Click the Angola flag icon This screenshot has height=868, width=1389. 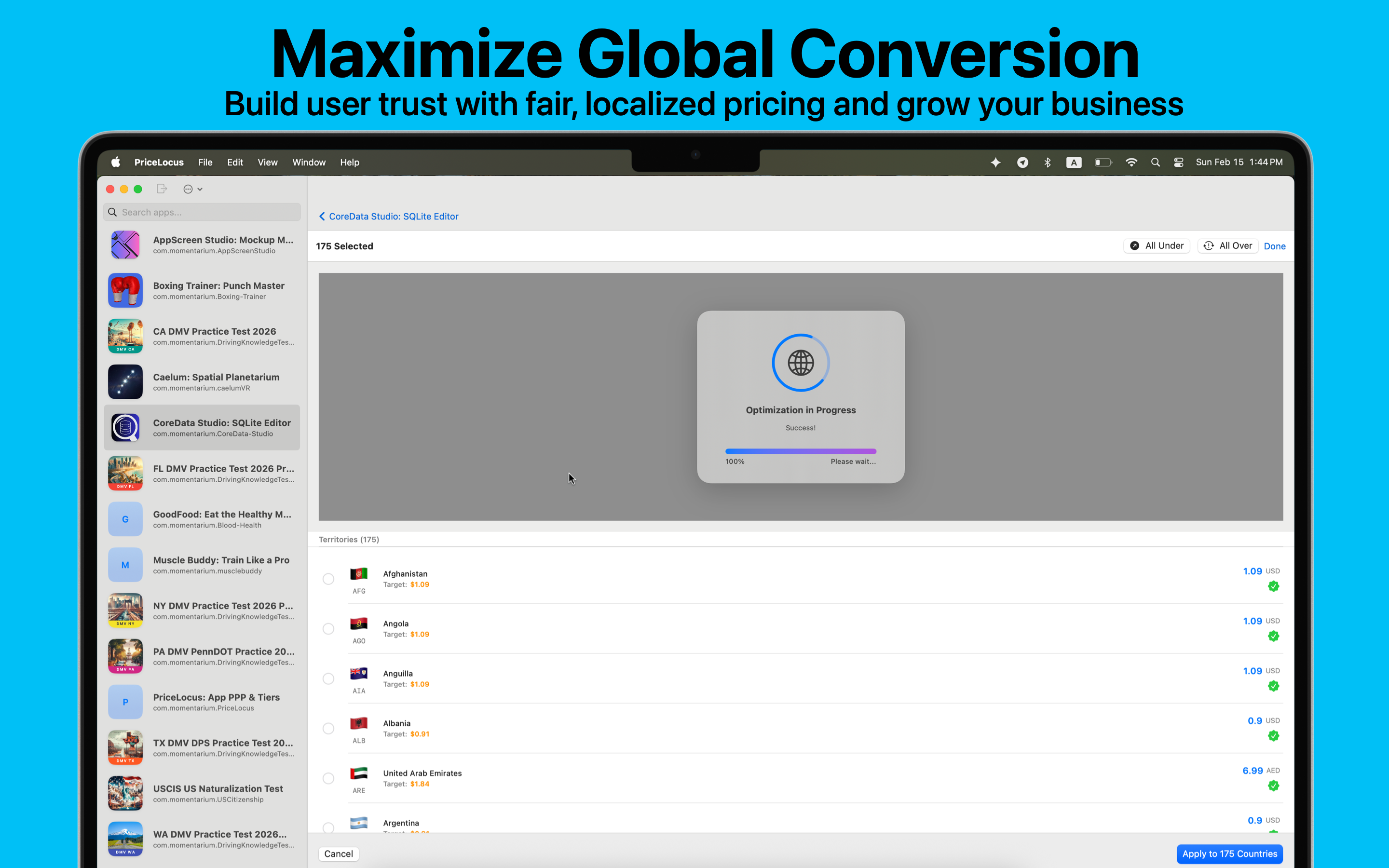(359, 624)
